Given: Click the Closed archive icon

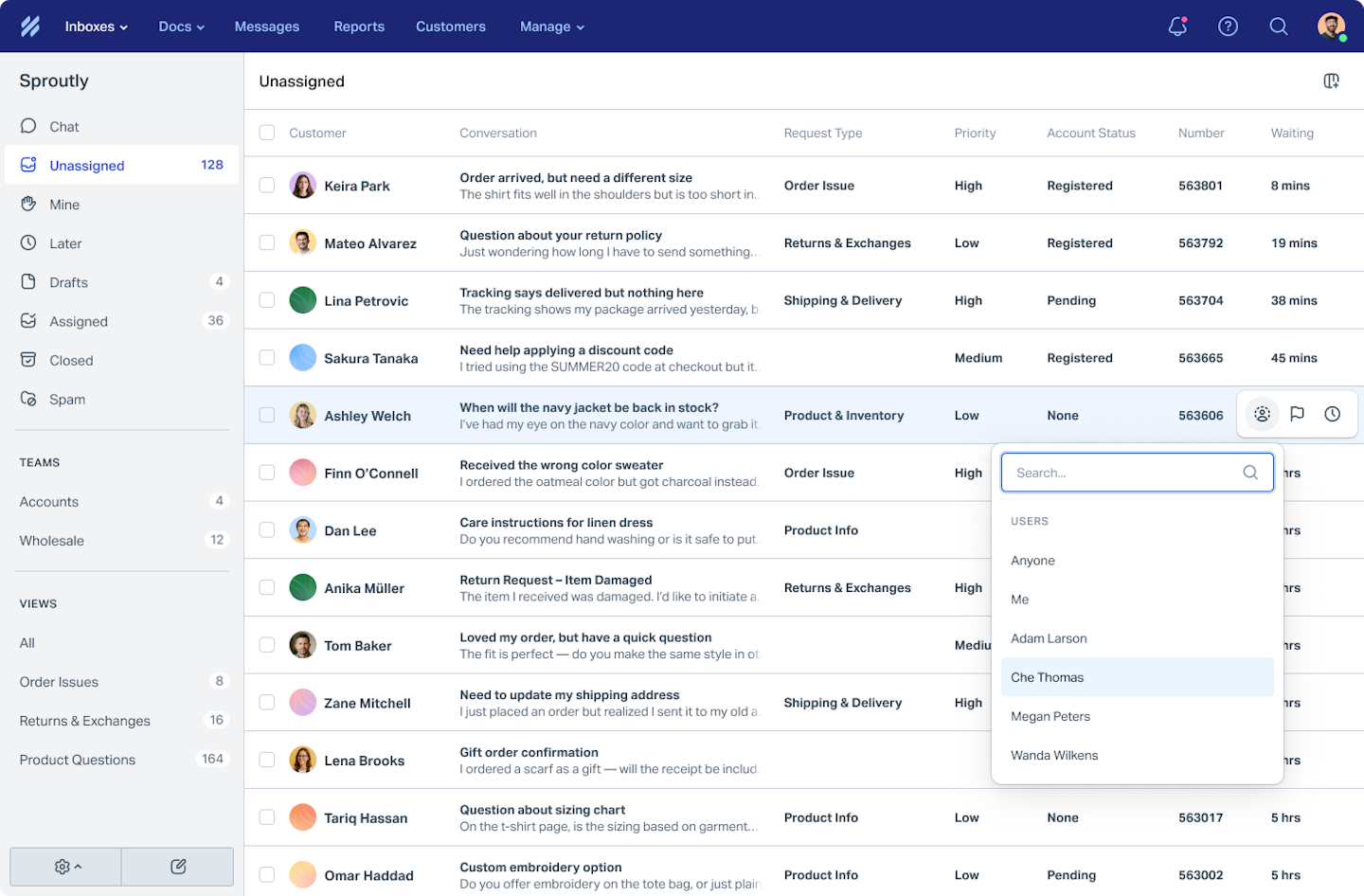Looking at the screenshot, I should 28,359.
